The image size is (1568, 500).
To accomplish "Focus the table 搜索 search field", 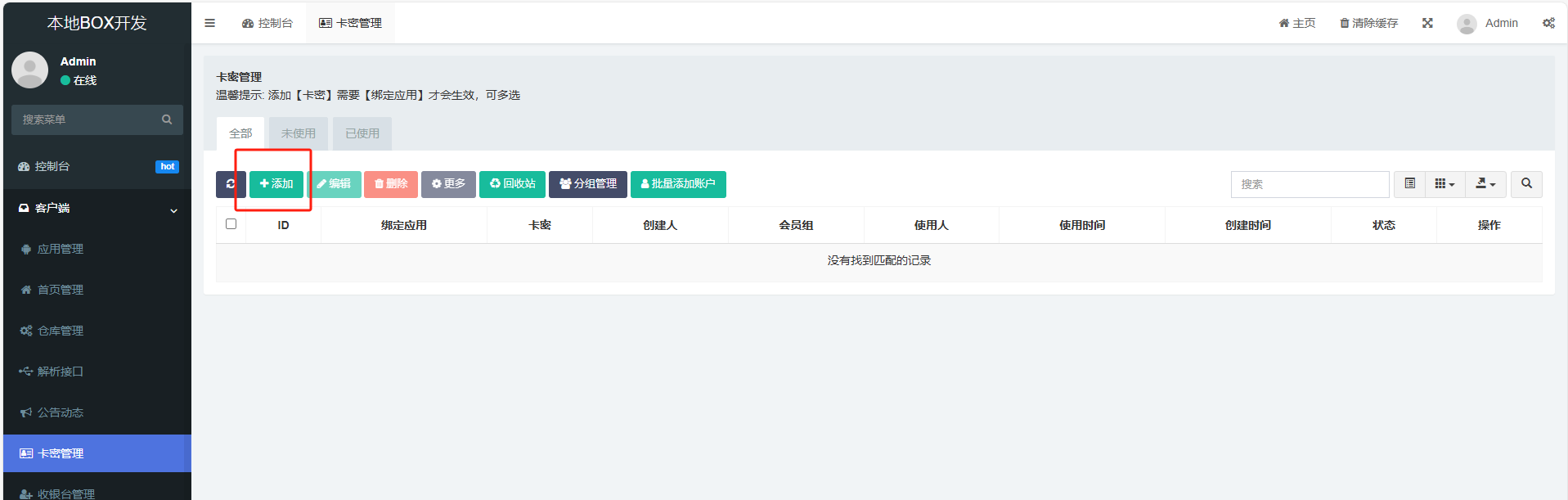I will [1310, 184].
